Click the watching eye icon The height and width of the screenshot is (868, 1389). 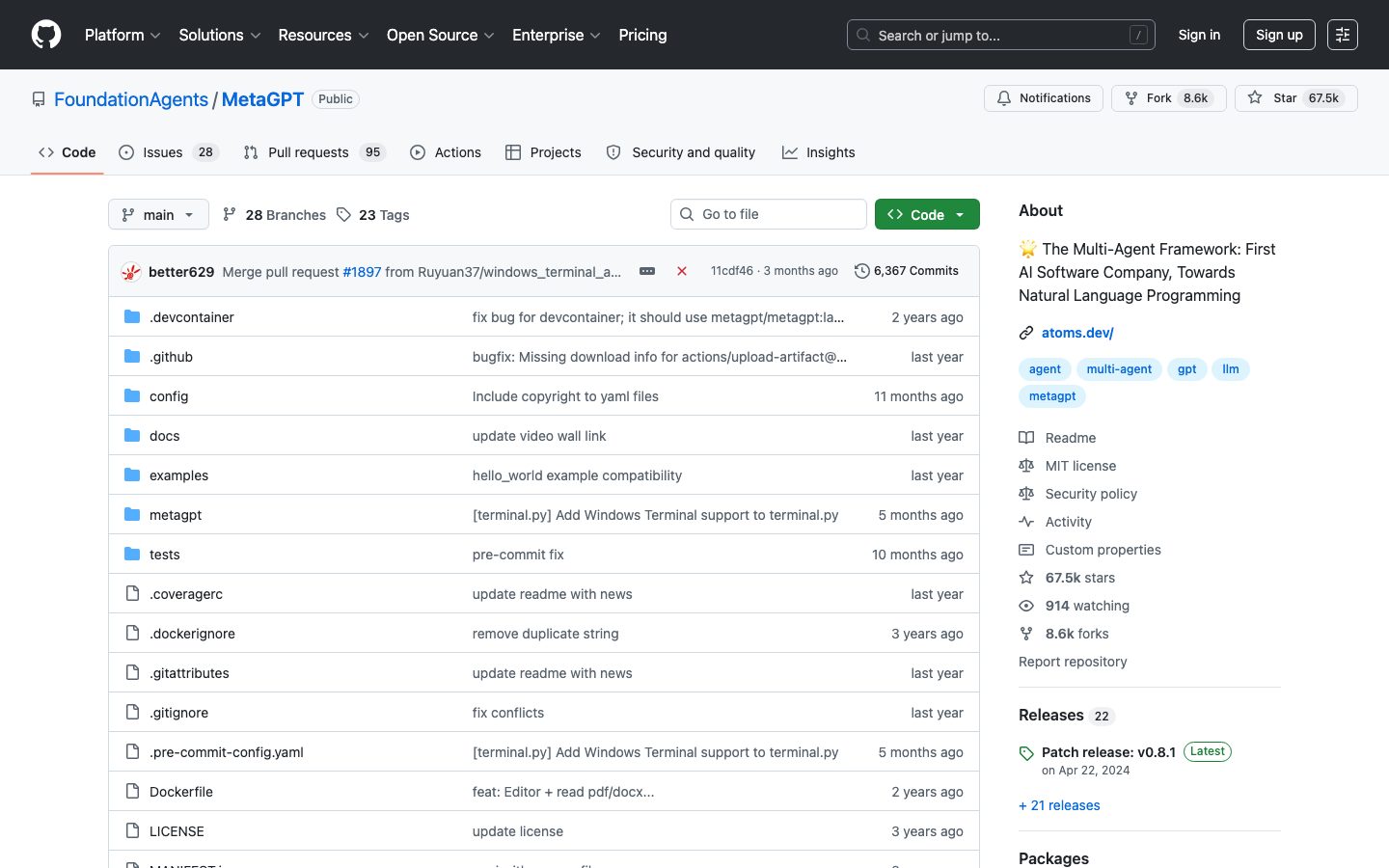point(1026,606)
